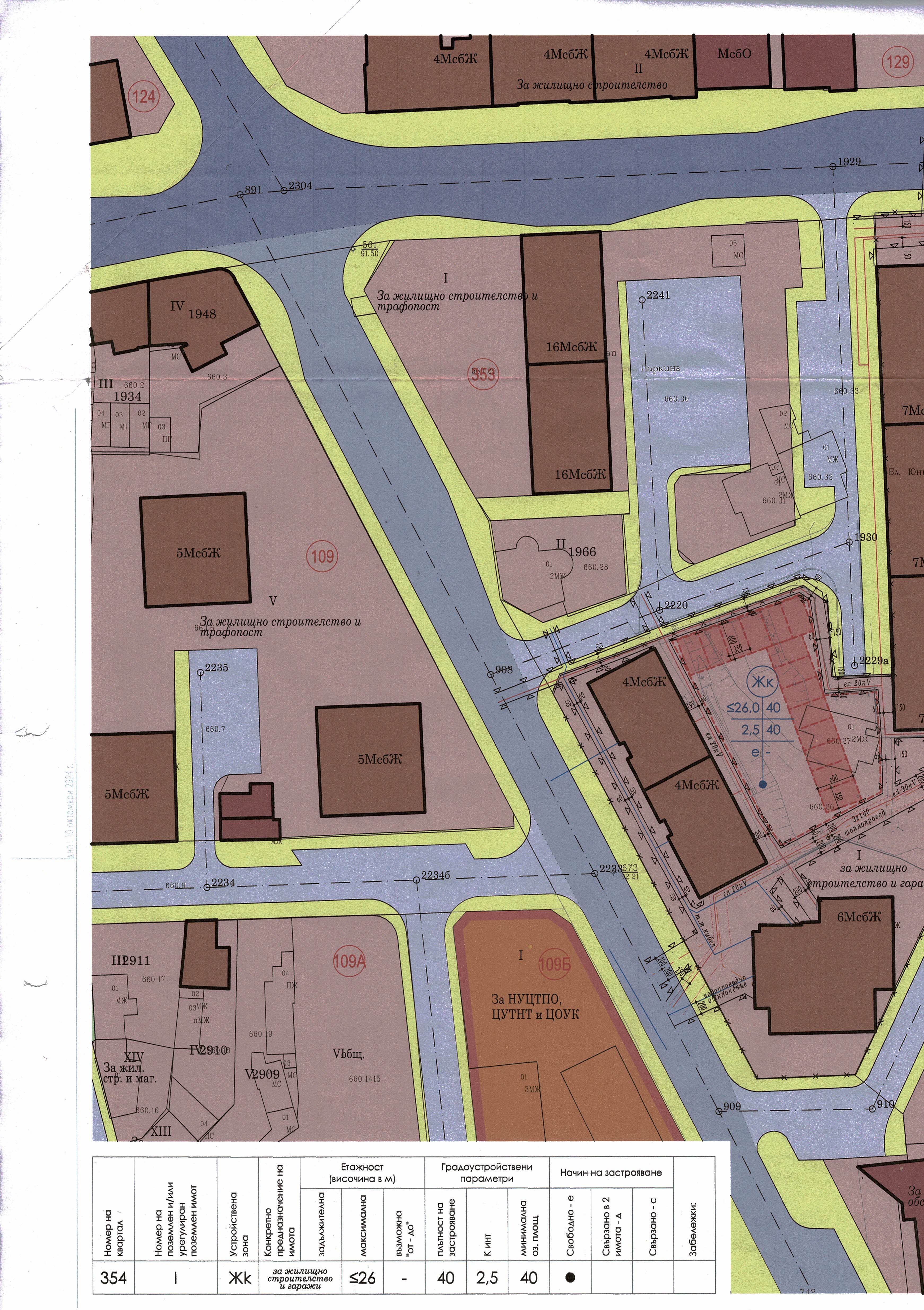
Task: Select the 6МсбЖ building label
Action: pyautogui.click(x=859, y=917)
